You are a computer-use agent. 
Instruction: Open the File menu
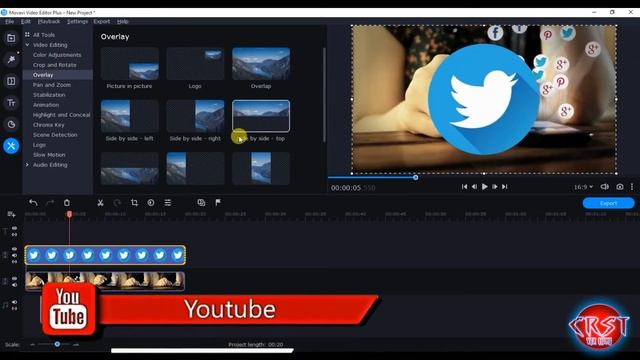click(9, 21)
